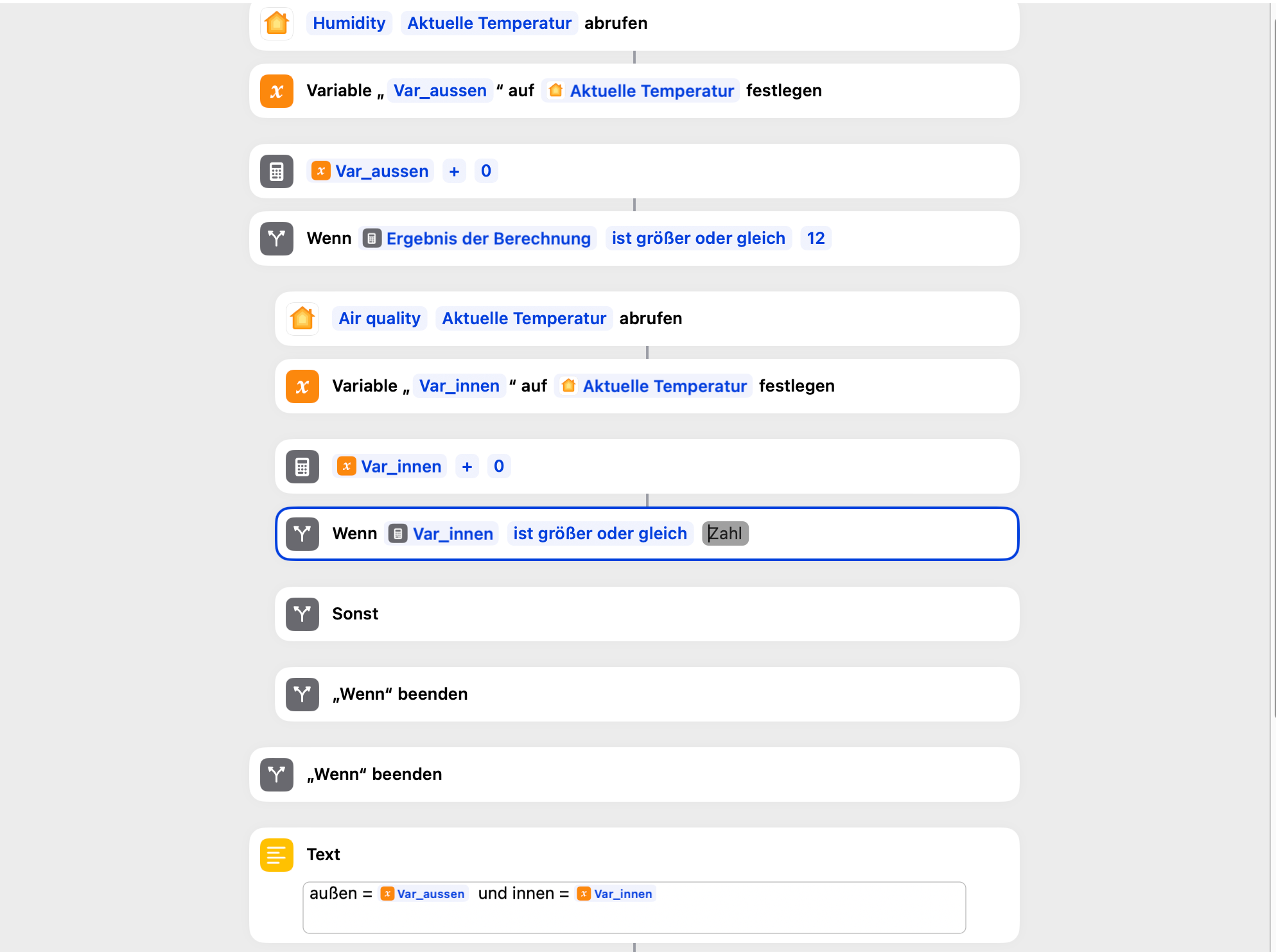Click the branch icon on the Sonst action
Viewport: 1276px width, 952px height.
(302, 614)
